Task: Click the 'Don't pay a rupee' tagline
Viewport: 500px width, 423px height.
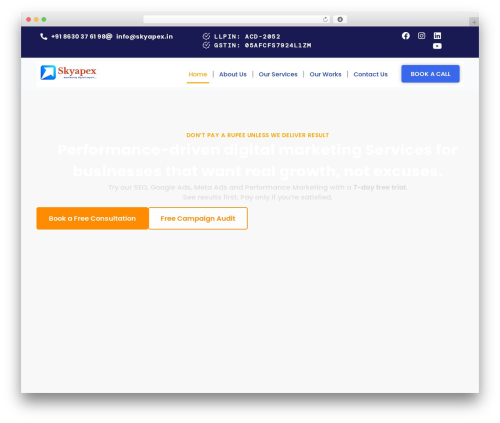Action: tap(257, 135)
